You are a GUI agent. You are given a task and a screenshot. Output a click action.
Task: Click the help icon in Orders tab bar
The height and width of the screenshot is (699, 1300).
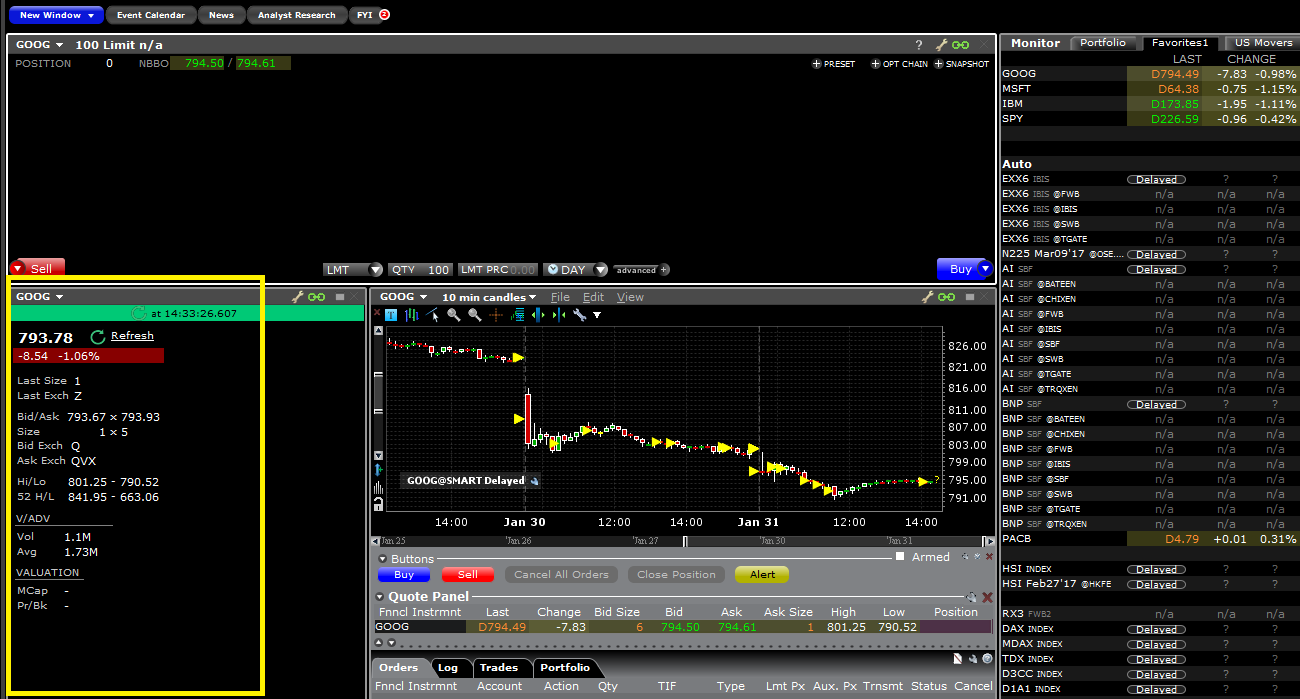(x=987, y=659)
